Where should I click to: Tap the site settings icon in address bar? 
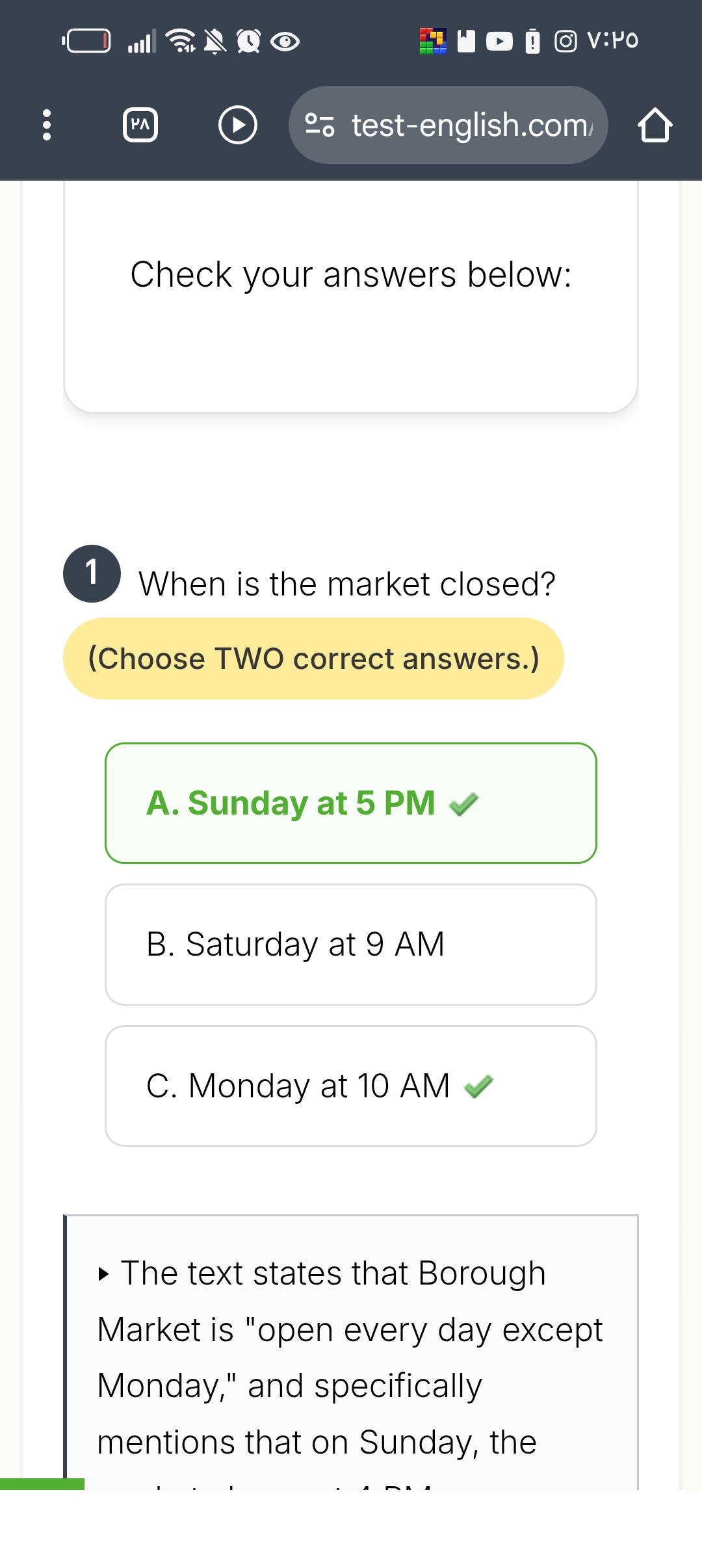[x=320, y=125]
